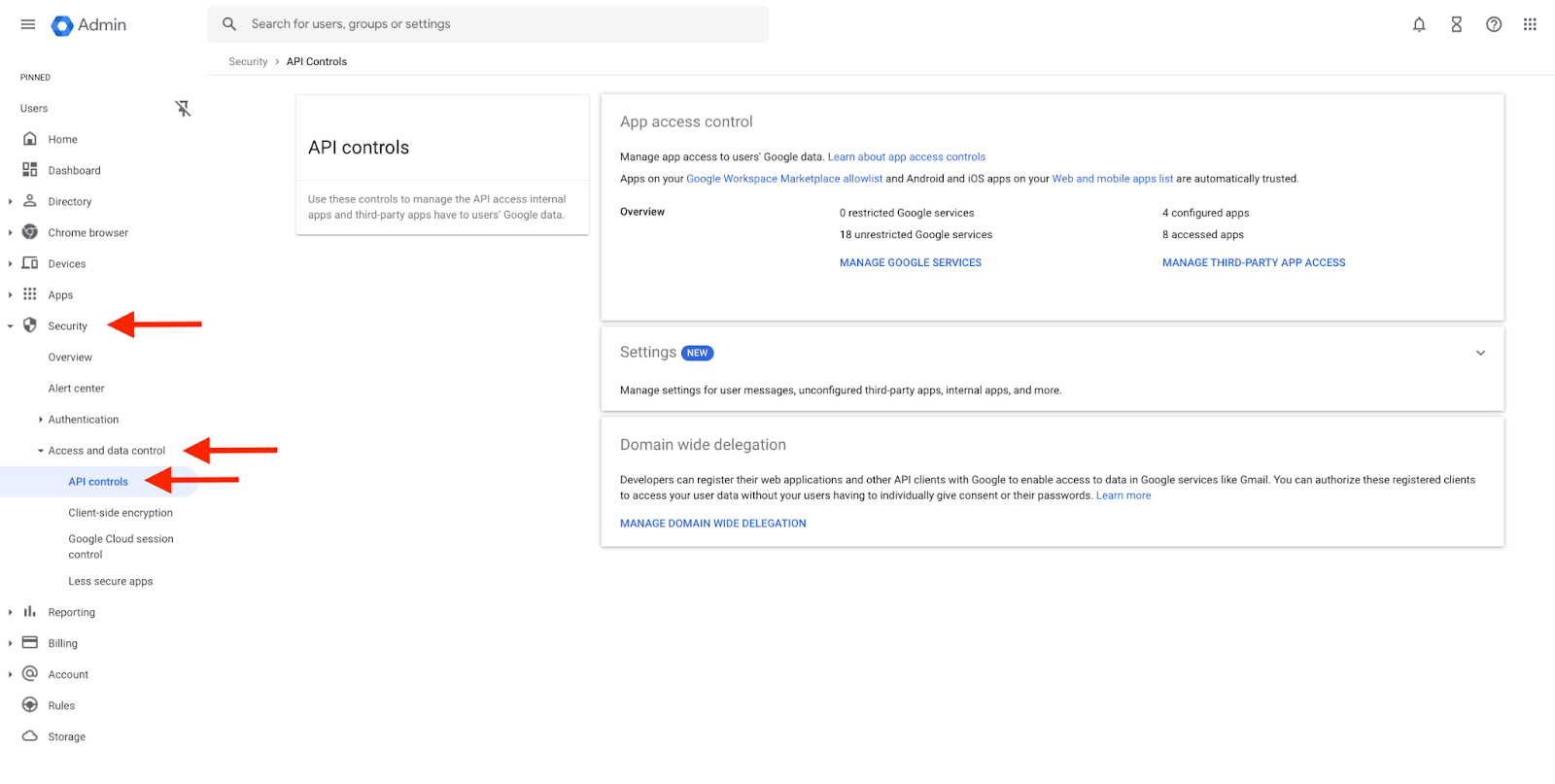Open Alert center

coord(76,389)
